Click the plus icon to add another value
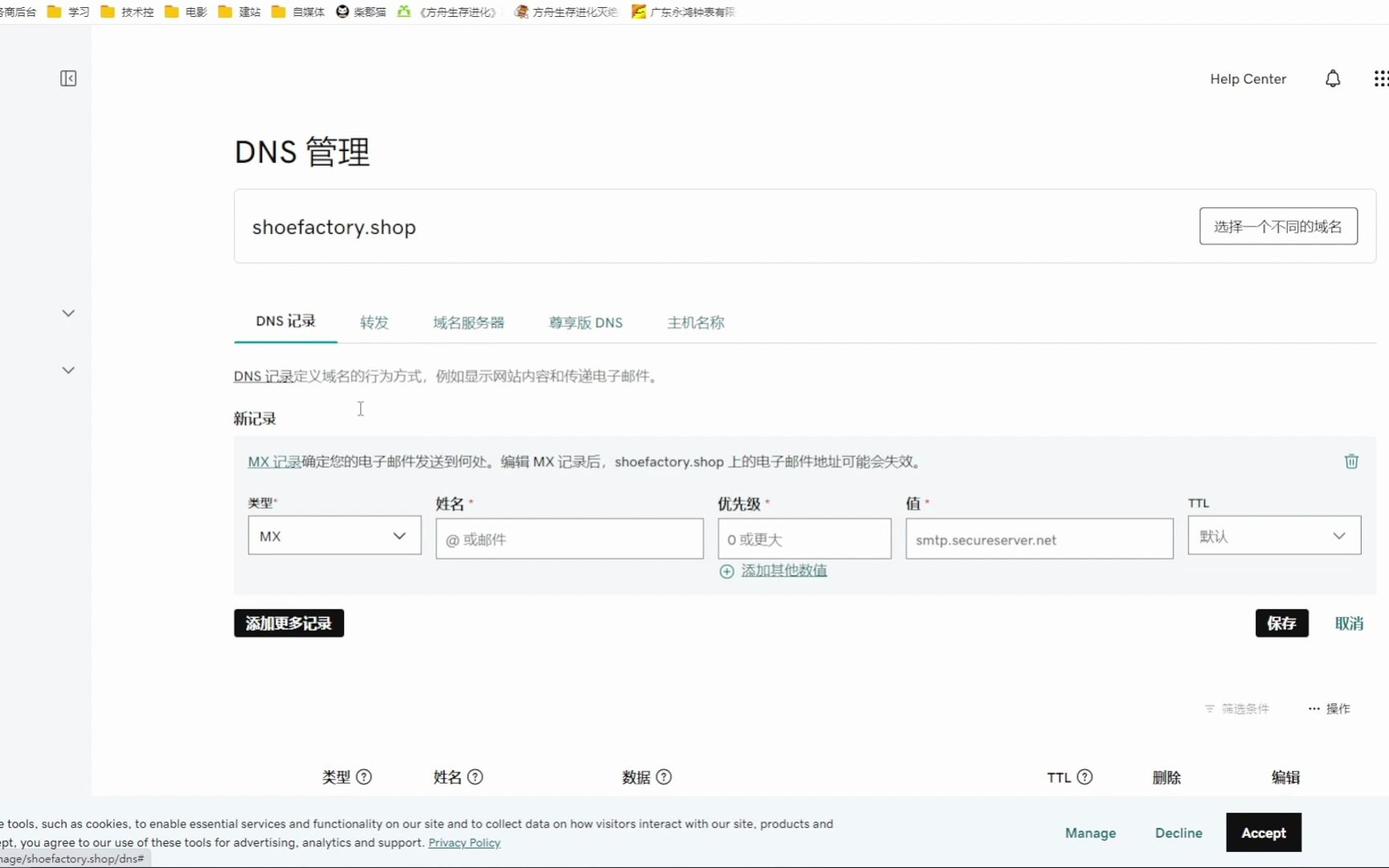 click(x=727, y=571)
